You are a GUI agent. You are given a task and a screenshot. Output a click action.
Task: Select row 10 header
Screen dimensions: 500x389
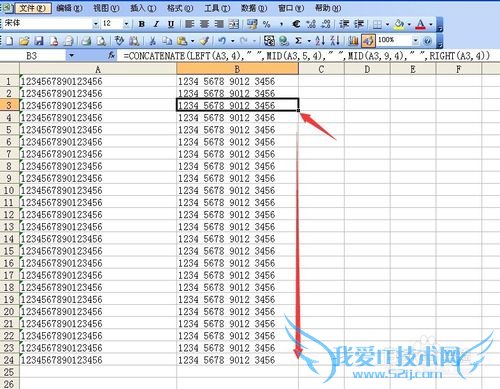pos(9,190)
